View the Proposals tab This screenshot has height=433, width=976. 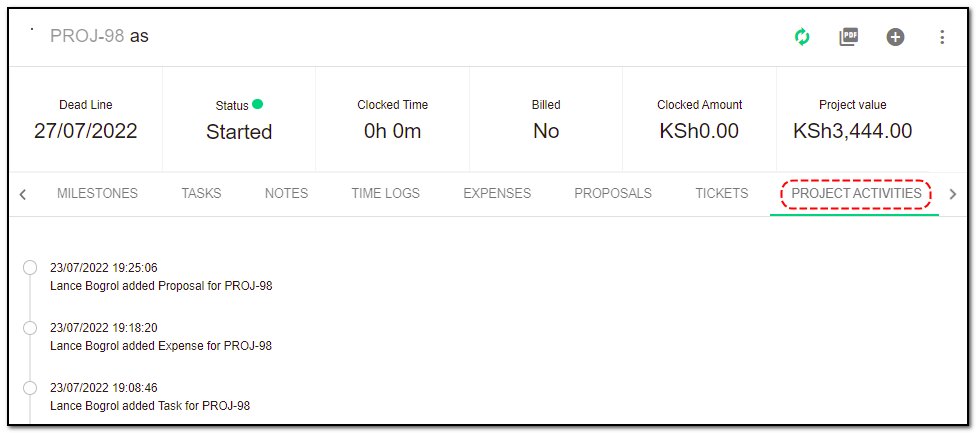[x=612, y=193]
